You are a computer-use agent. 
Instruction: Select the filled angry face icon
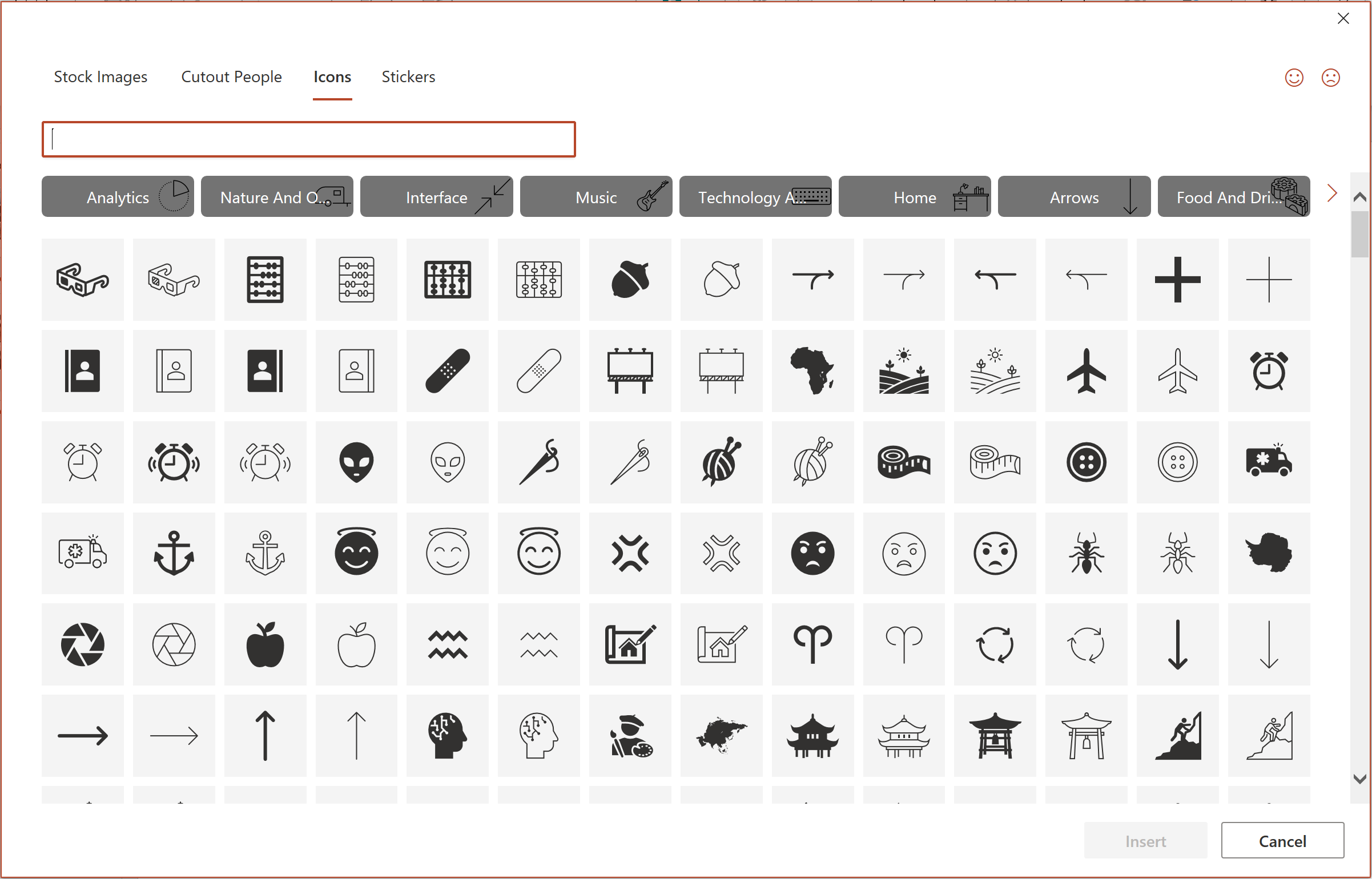[812, 554]
